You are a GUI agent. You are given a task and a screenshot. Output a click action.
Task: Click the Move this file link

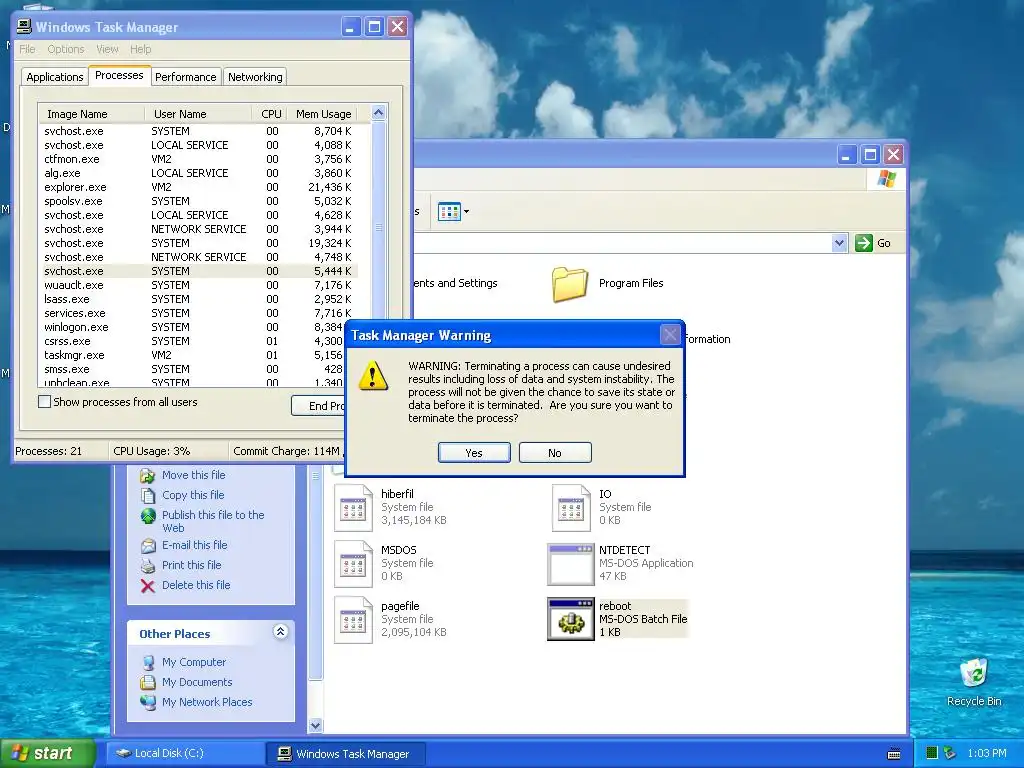tap(193, 475)
